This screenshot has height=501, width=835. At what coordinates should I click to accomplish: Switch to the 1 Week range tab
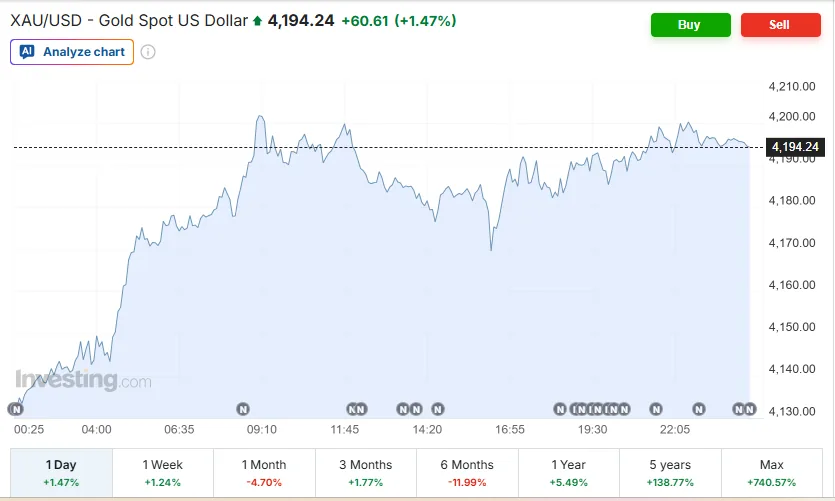click(x=162, y=473)
